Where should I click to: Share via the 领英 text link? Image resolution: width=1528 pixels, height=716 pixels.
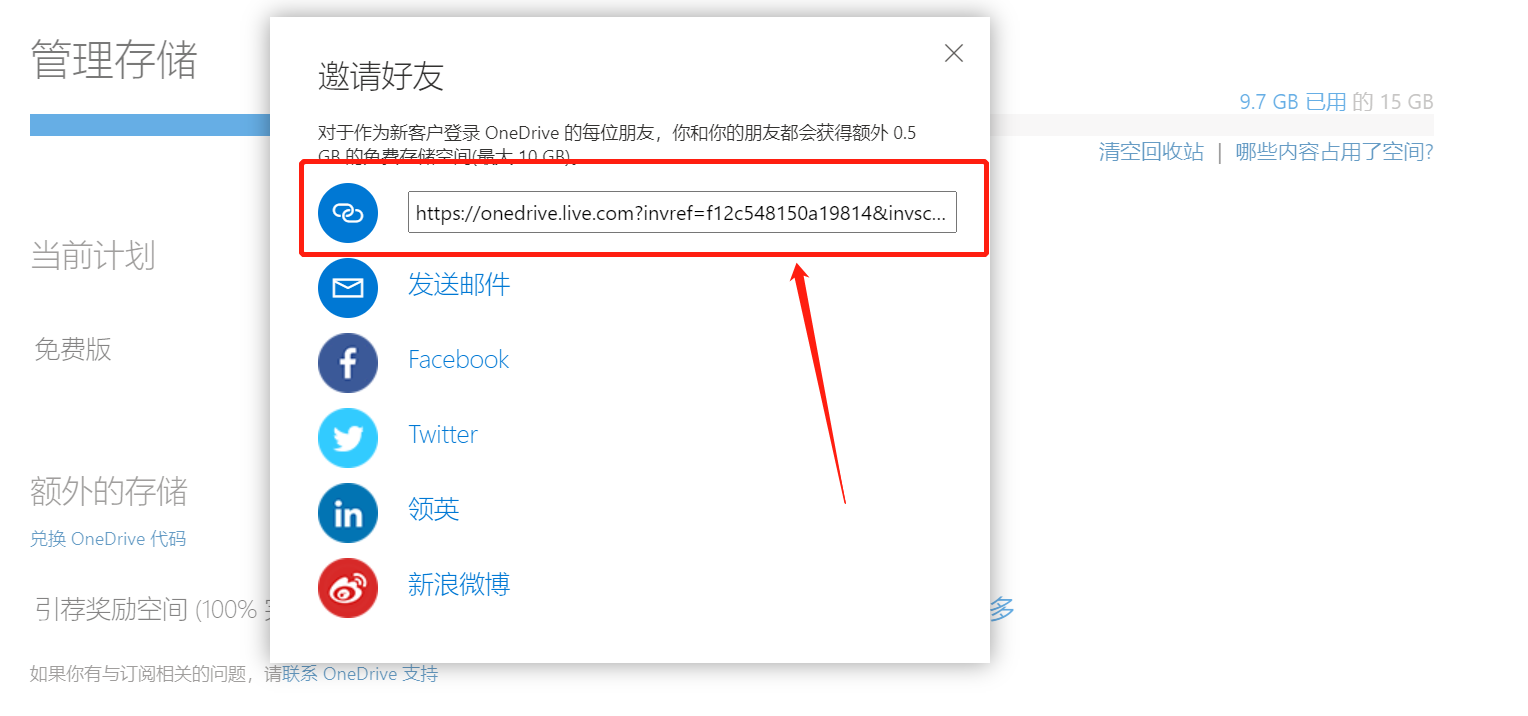tap(434, 510)
